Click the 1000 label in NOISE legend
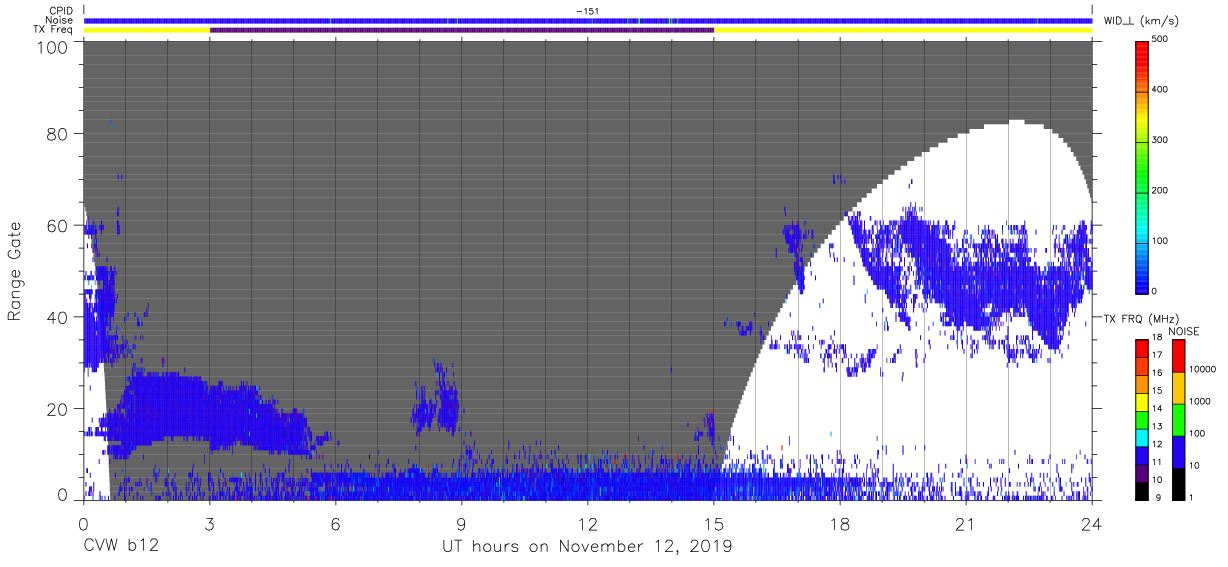 coord(1200,402)
